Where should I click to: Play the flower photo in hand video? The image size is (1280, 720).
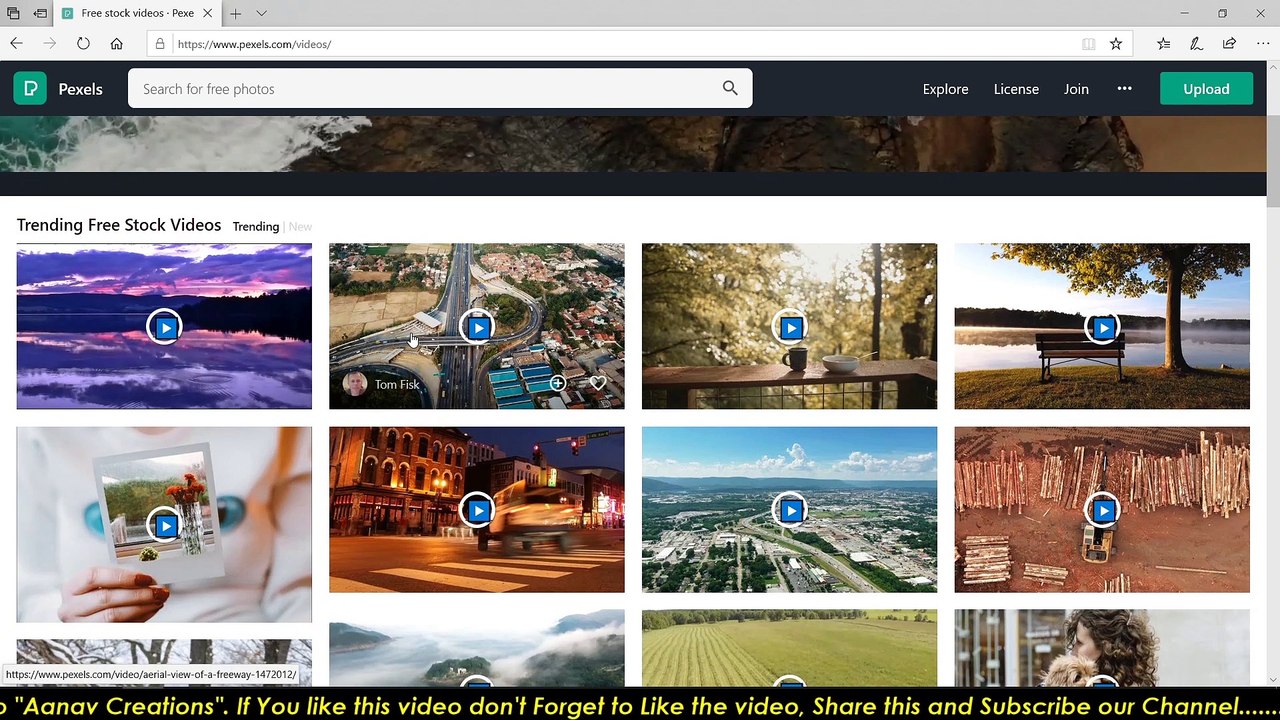click(164, 525)
